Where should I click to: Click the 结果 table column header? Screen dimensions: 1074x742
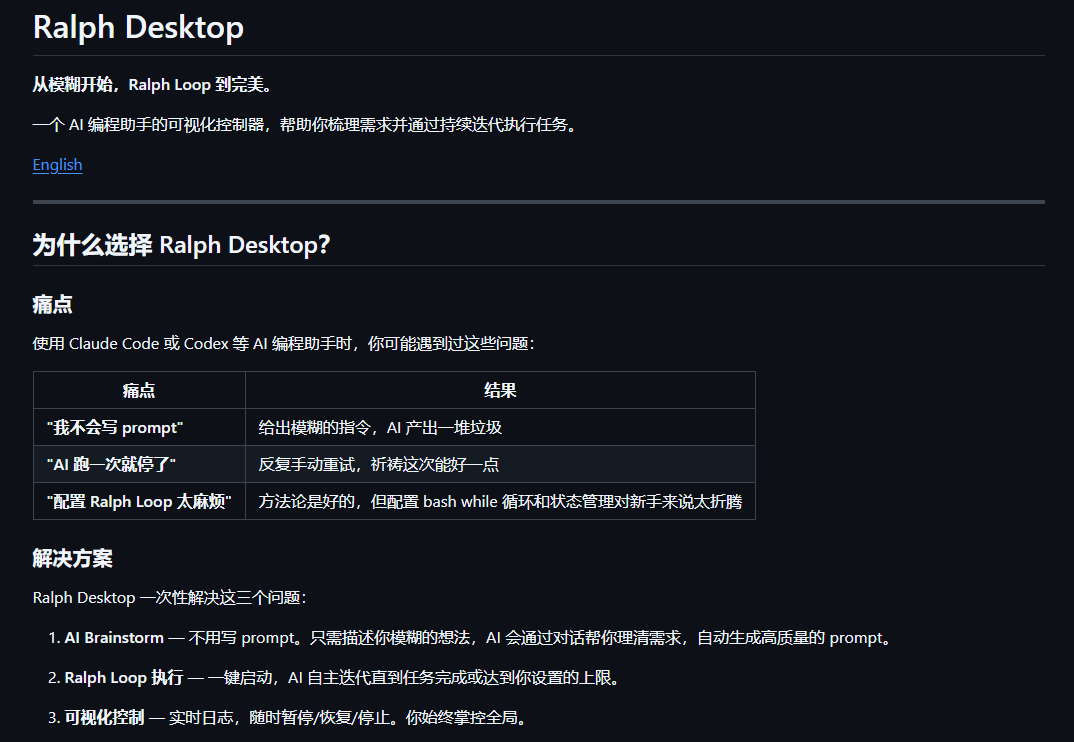tap(499, 390)
